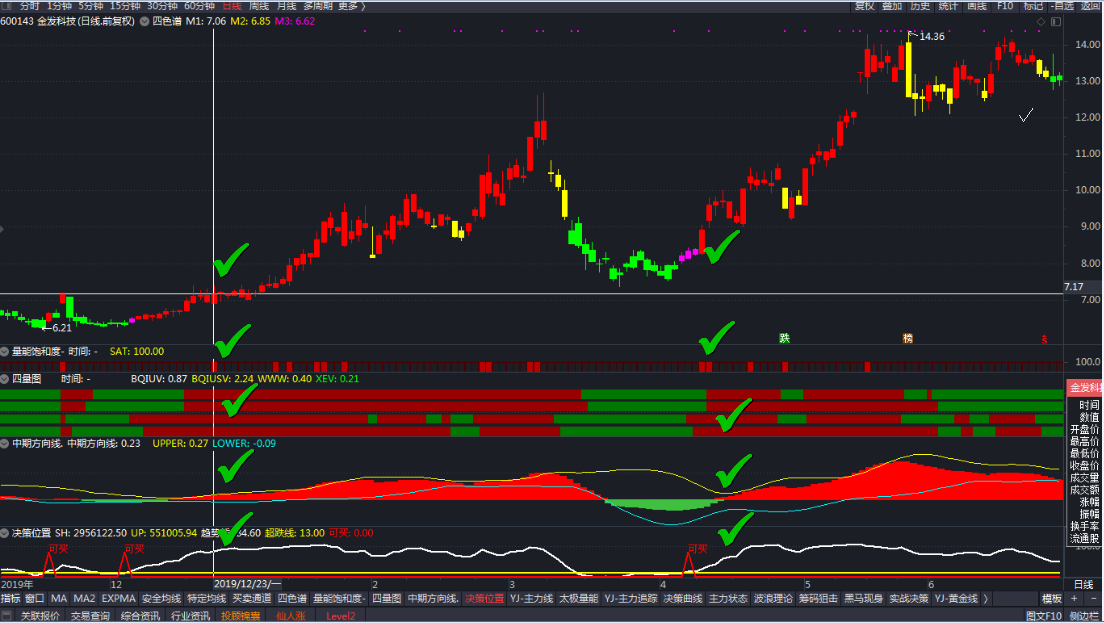Open 复权 adjustment options
Screen dimensions: 1104x623
point(863,6)
